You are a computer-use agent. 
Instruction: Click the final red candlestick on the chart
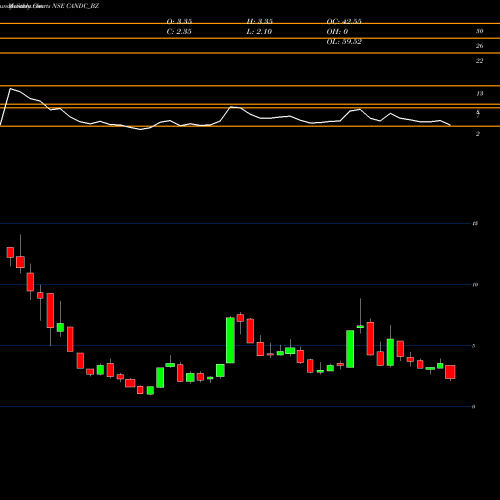pyautogui.click(x=450, y=372)
